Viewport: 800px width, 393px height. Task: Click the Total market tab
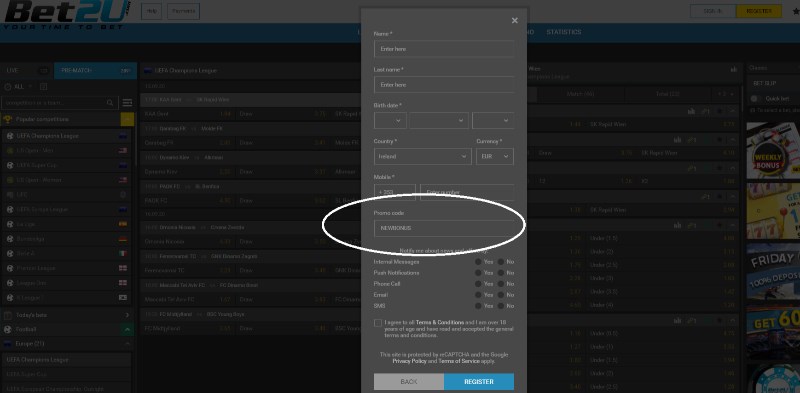click(668, 94)
